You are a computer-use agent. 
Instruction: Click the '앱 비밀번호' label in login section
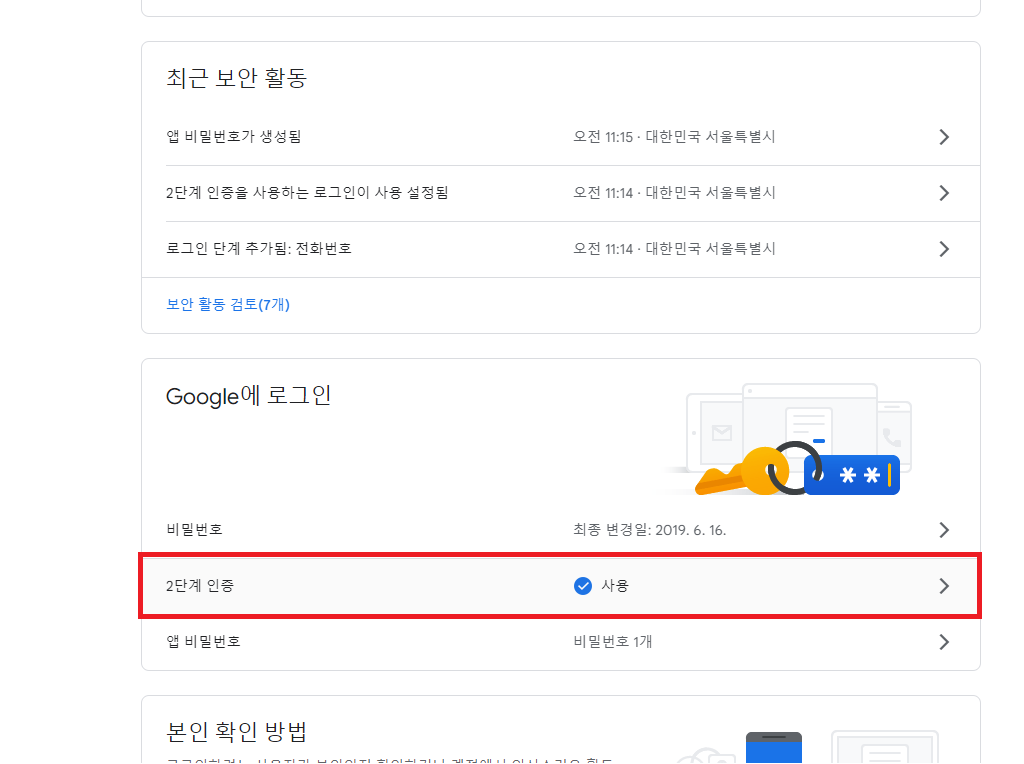[x=204, y=642]
